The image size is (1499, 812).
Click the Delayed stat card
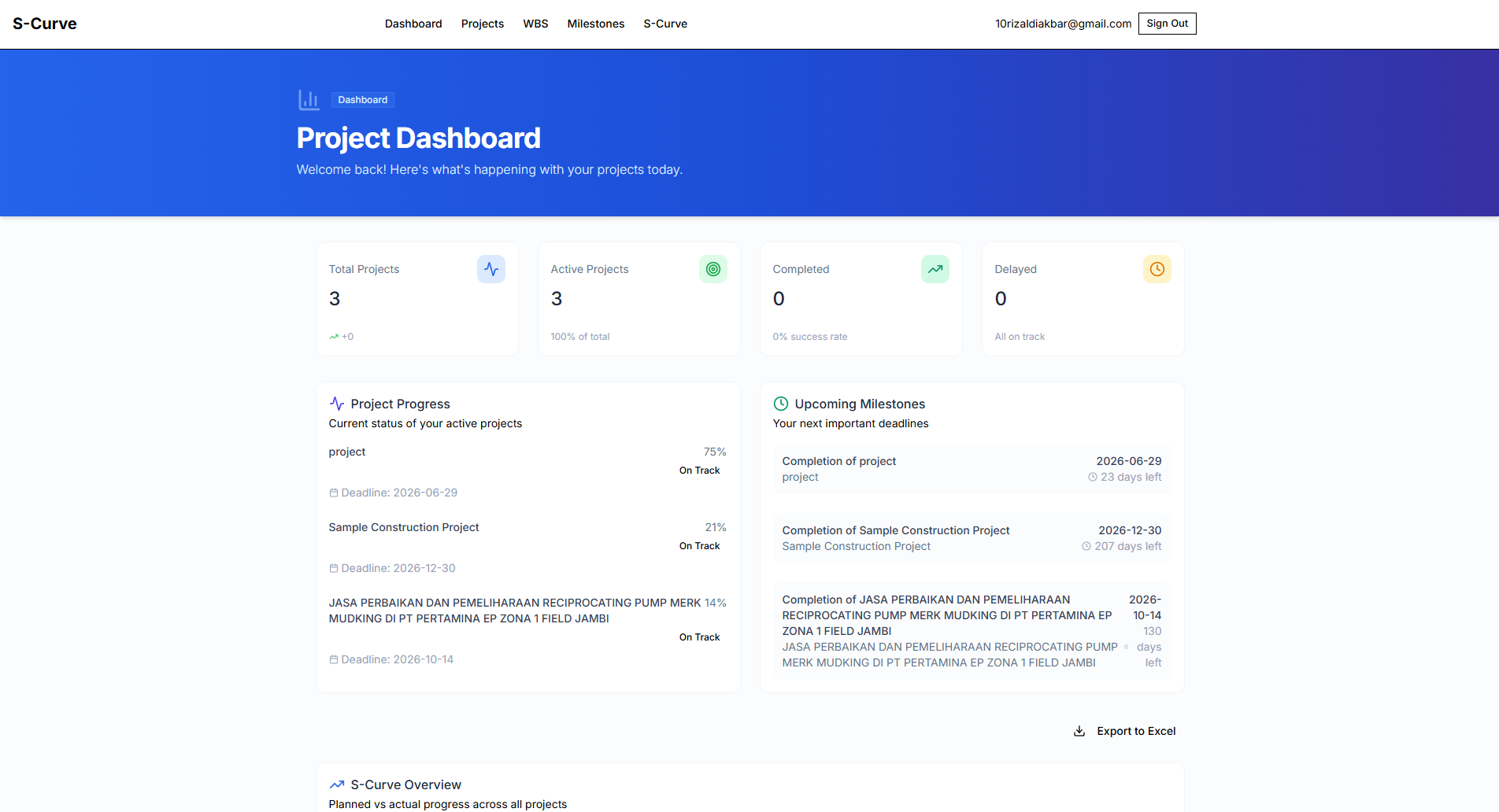1083,299
